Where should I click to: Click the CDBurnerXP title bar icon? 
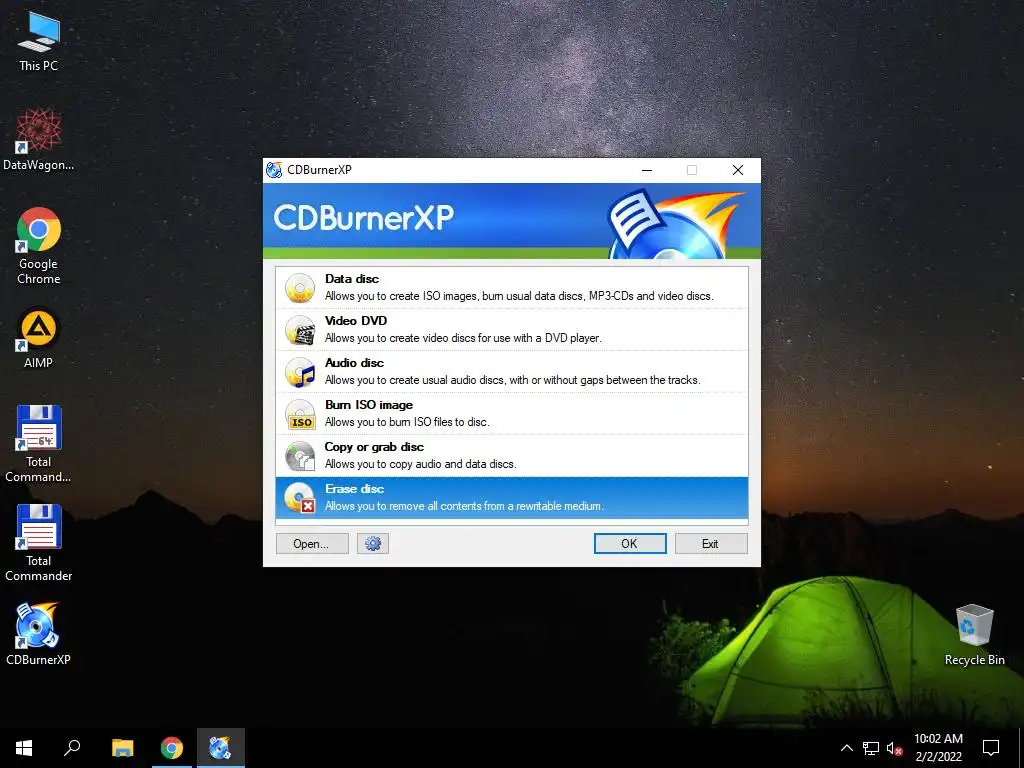[274, 170]
